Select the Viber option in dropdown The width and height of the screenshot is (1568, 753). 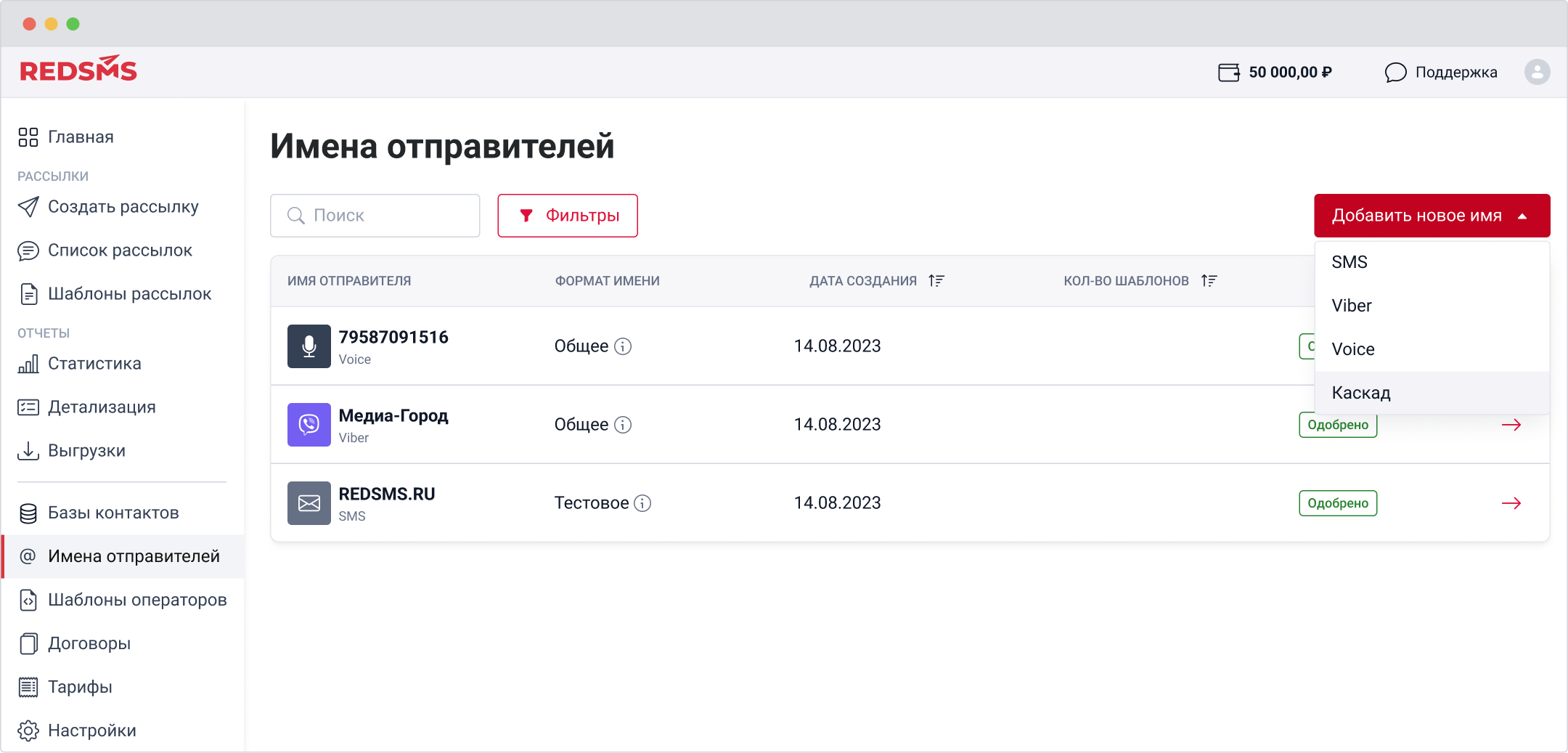(x=1352, y=306)
